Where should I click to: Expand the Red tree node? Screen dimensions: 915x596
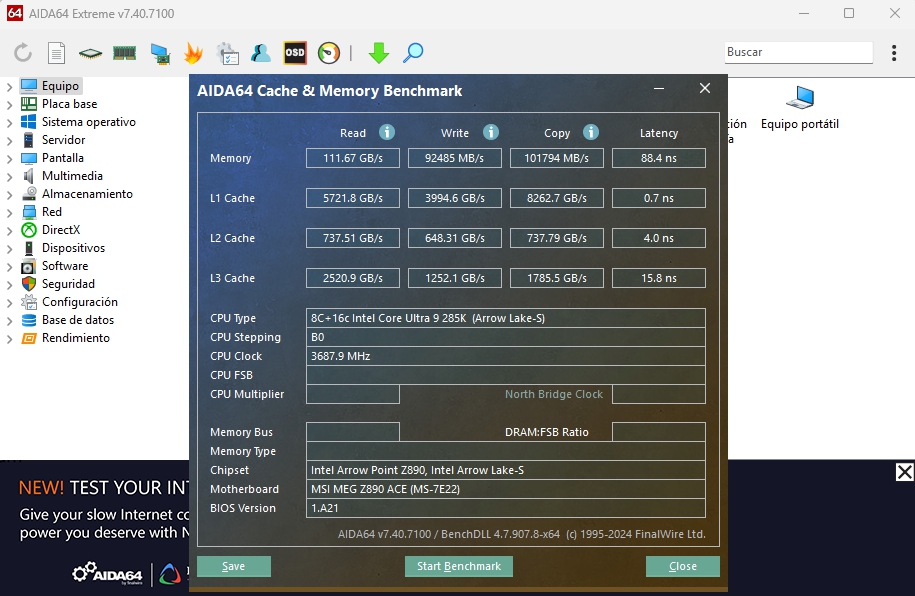[9, 213]
